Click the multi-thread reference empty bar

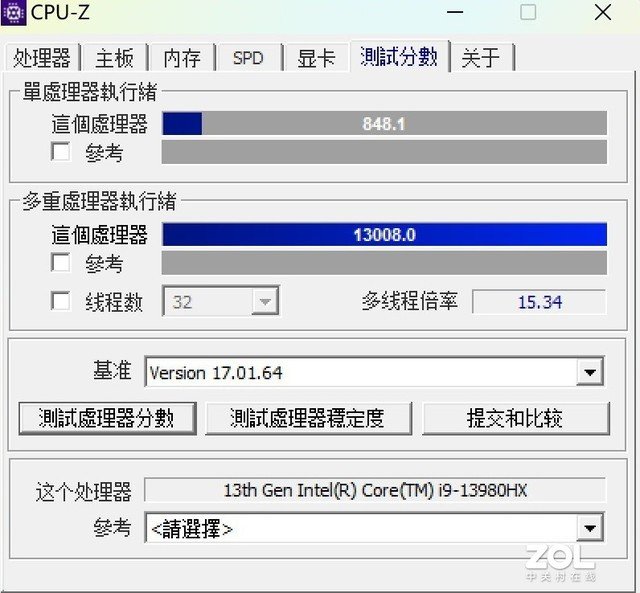[384, 263]
